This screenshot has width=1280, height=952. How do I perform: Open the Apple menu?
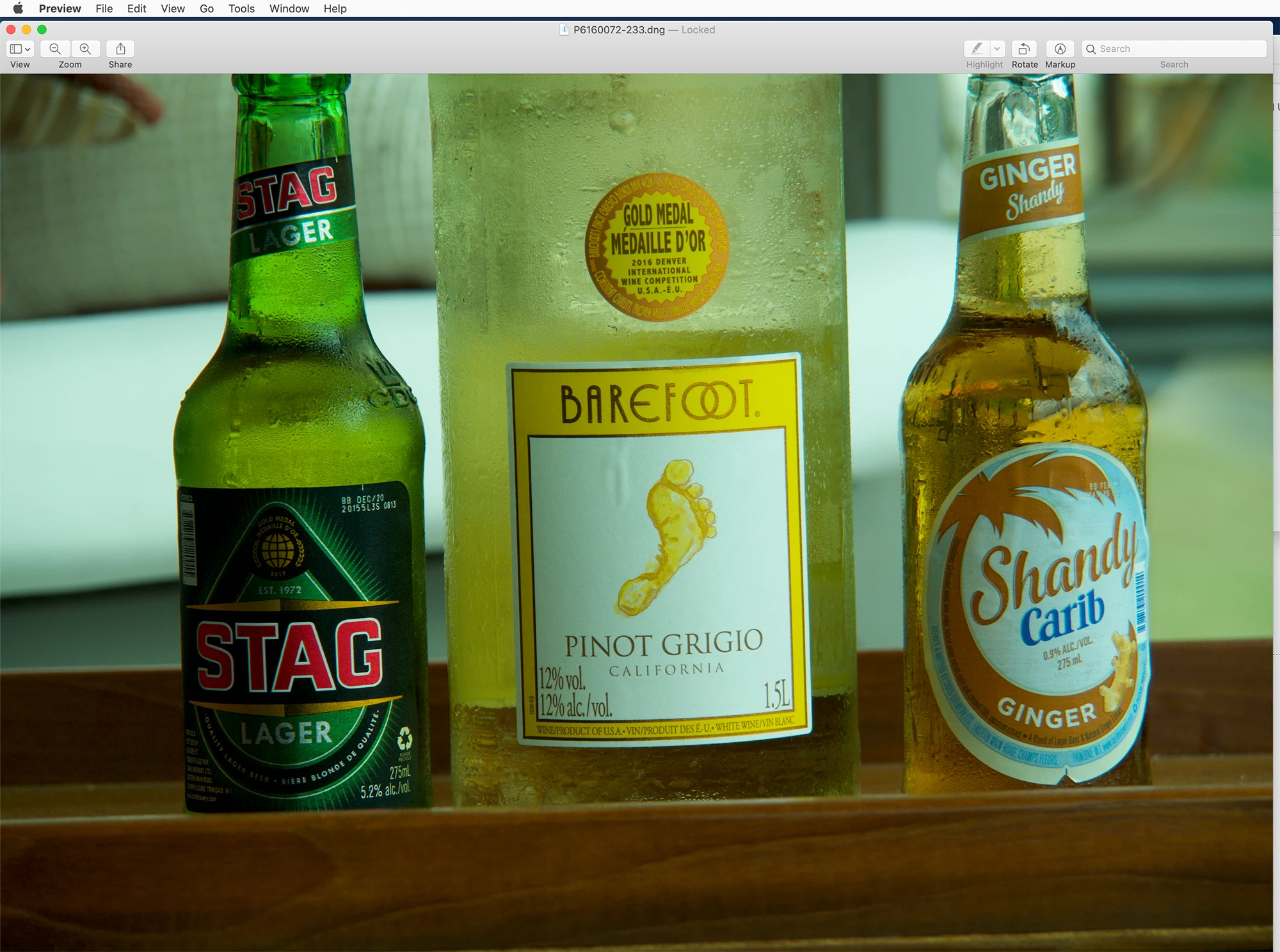[x=18, y=8]
